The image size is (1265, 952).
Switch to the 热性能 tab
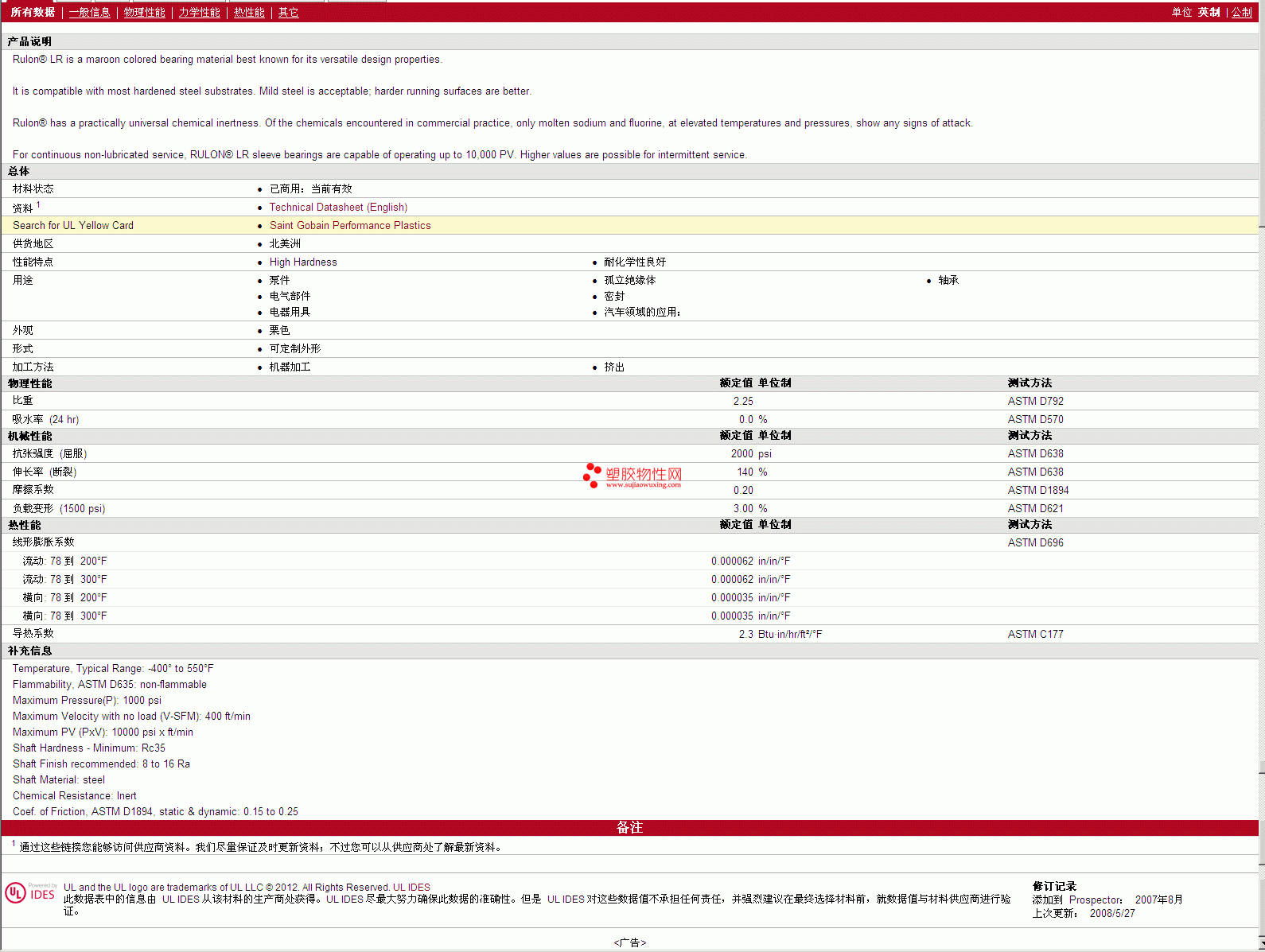[249, 12]
